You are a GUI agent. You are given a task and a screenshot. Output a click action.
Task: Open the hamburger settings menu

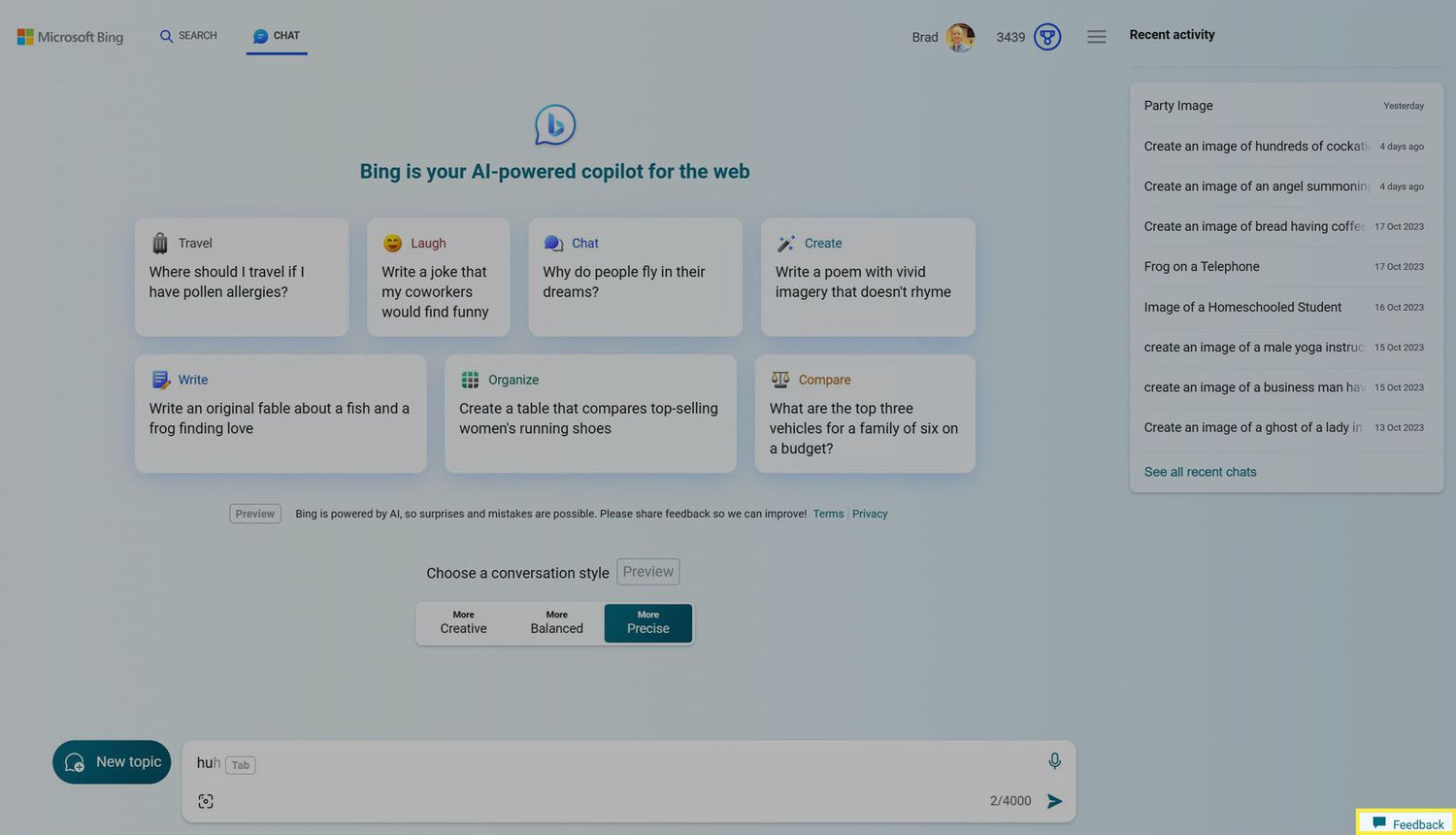pos(1096,37)
